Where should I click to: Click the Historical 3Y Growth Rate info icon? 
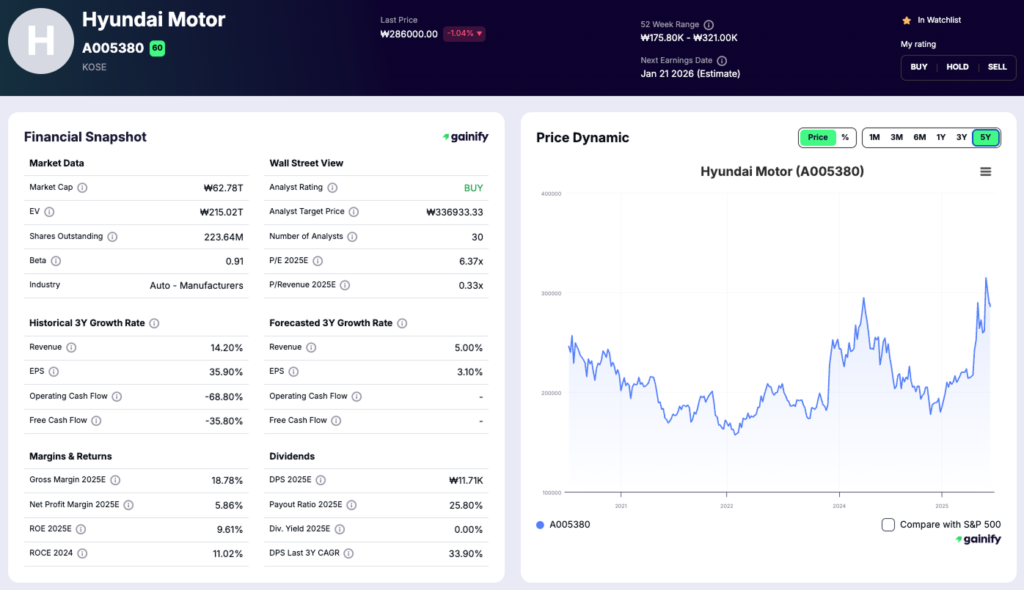click(154, 323)
